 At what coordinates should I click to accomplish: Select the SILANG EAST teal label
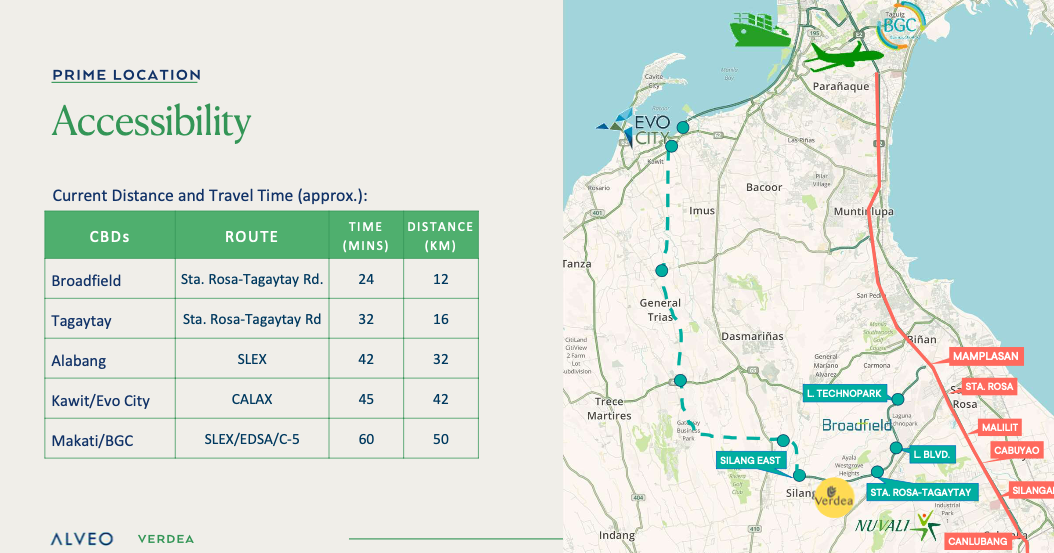pyautogui.click(x=750, y=460)
